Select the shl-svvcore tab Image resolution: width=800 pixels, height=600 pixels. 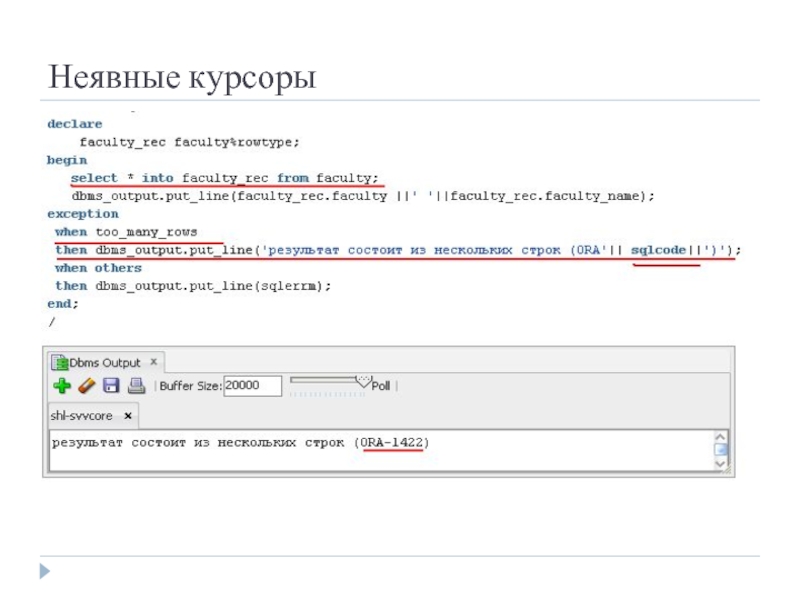pos(82,415)
